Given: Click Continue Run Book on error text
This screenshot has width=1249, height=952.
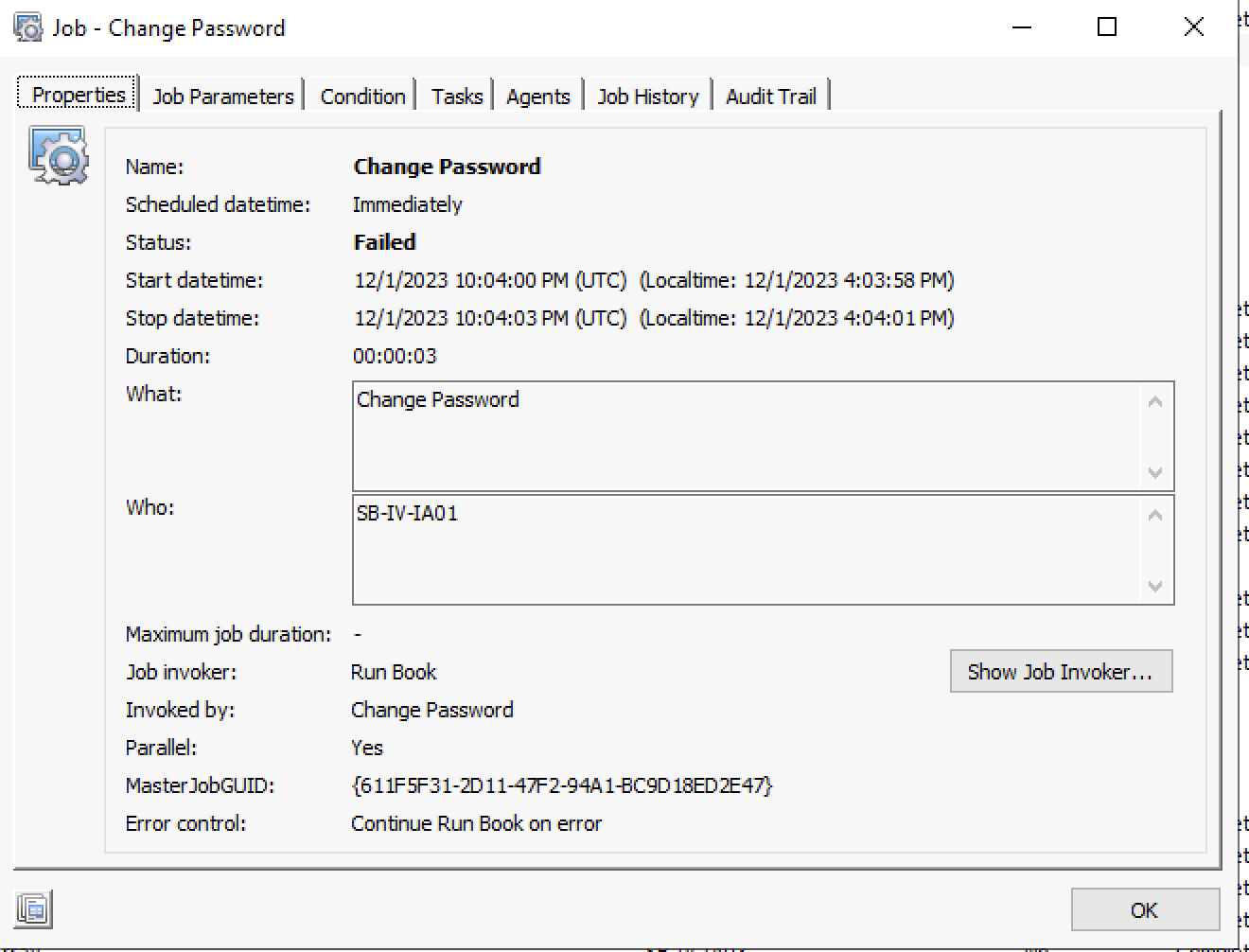Looking at the screenshot, I should tap(476, 823).
